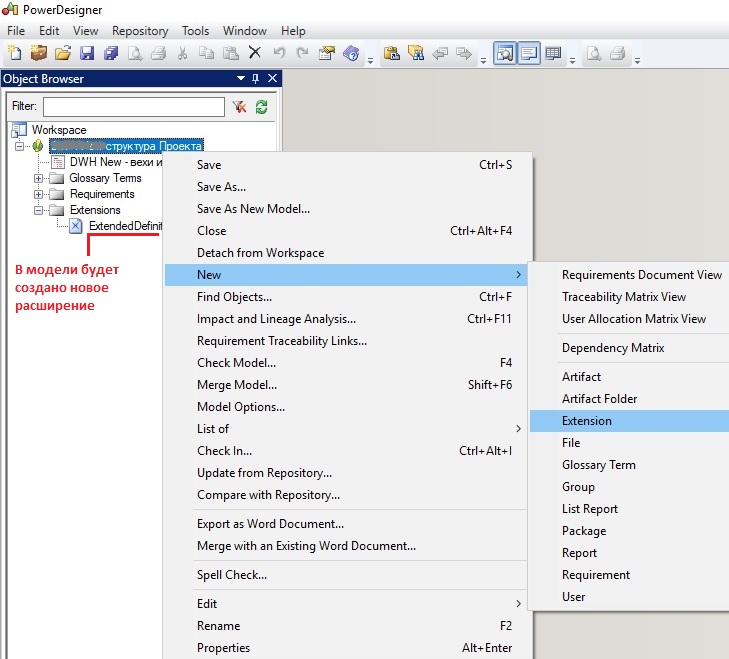Click the Cut scissors icon
The image size is (729, 659).
click(x=182, y=53)
